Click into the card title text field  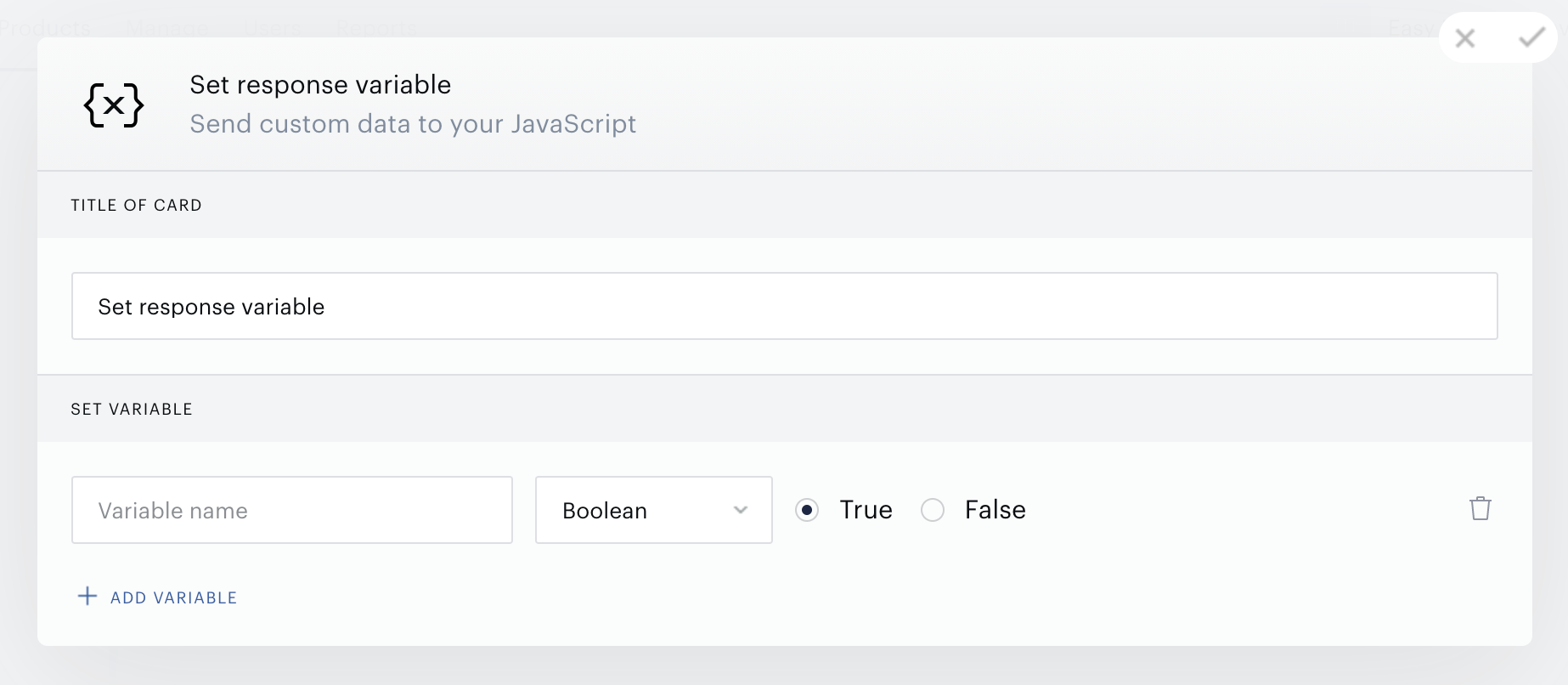(785, 306)
